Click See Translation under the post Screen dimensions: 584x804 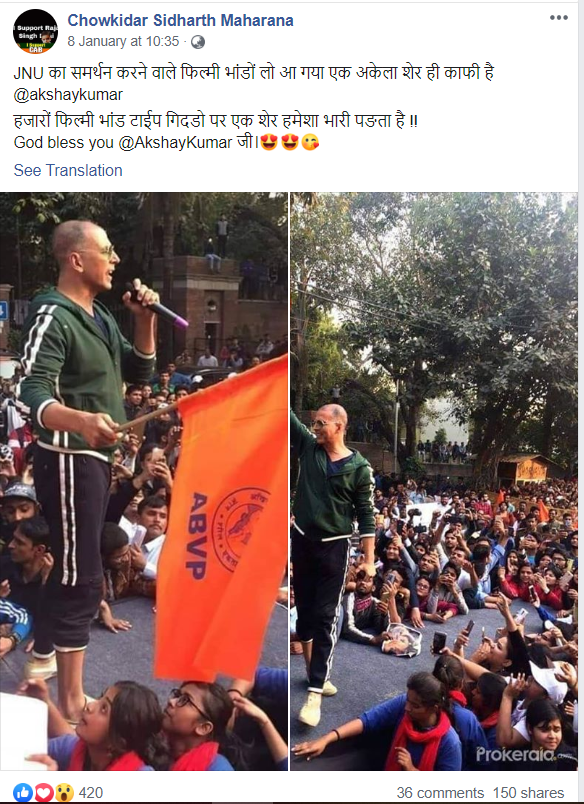[x=68, y=170]
